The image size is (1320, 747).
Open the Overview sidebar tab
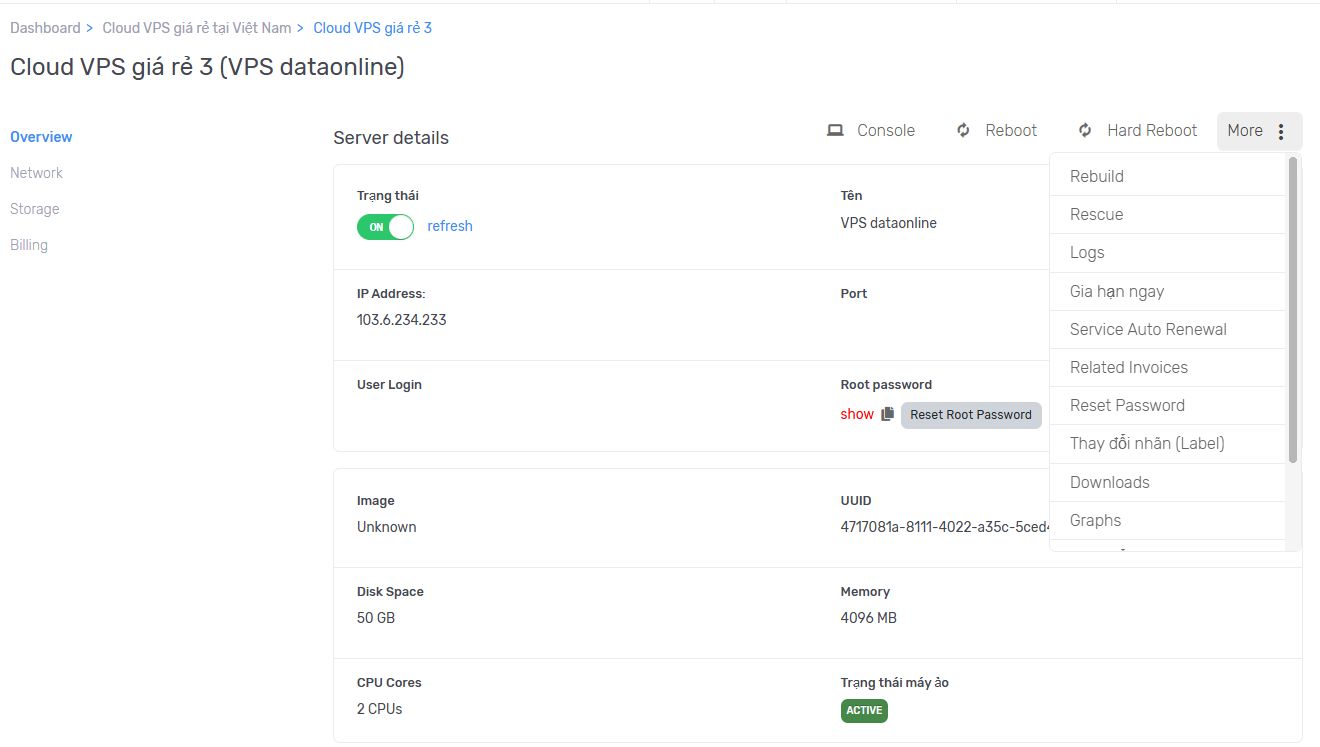click(x=41, y=137)
